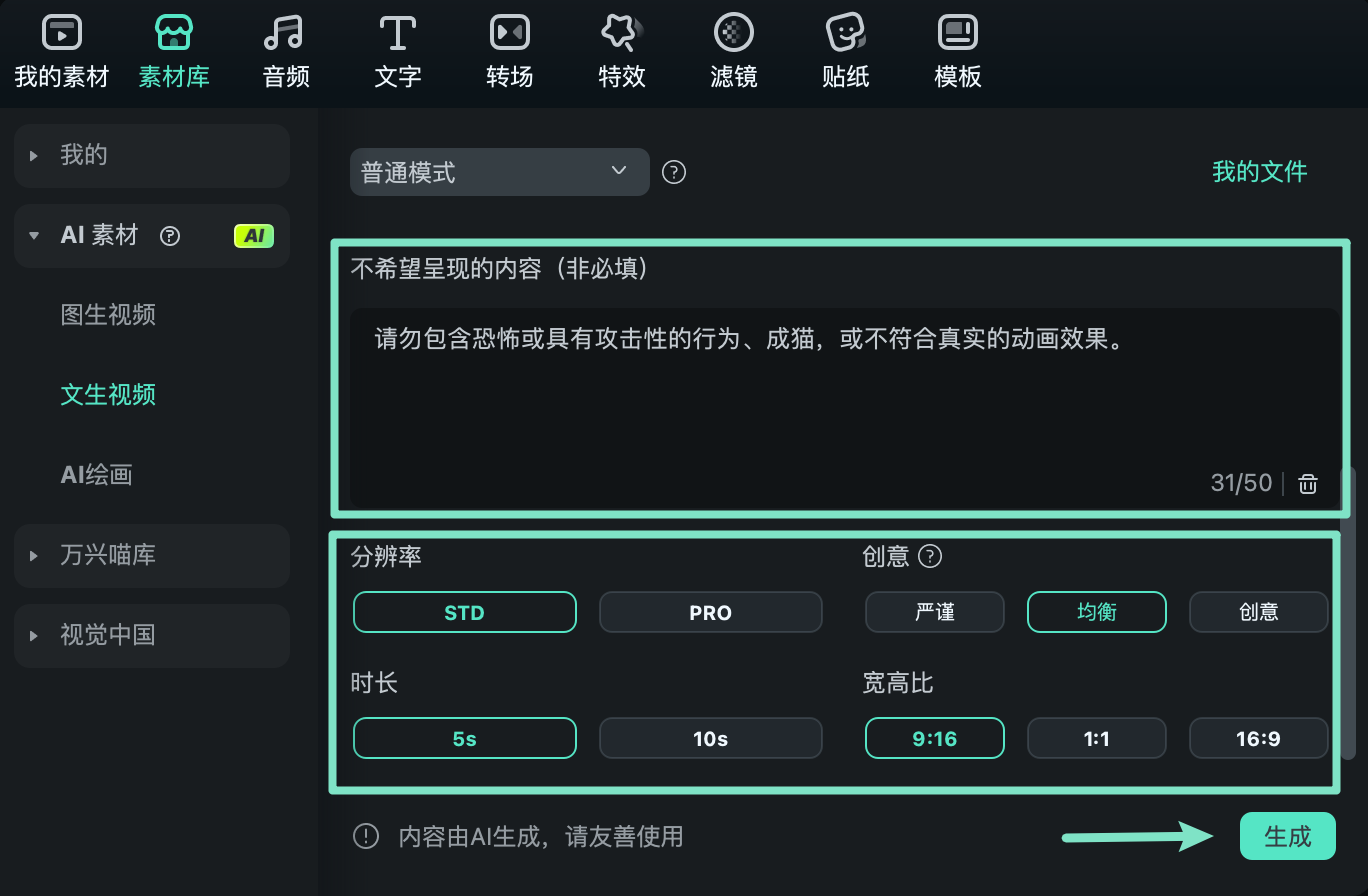Select the 16:9 aspect ratio
This screenshot has width=1368, height=896.
pos(1258,738)
